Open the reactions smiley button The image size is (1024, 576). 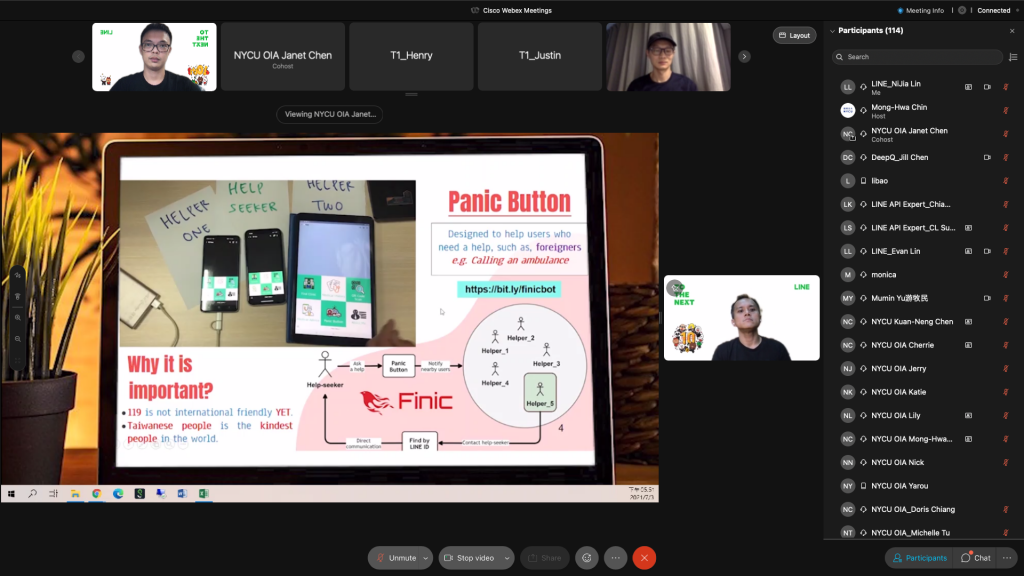coord(586,558)
